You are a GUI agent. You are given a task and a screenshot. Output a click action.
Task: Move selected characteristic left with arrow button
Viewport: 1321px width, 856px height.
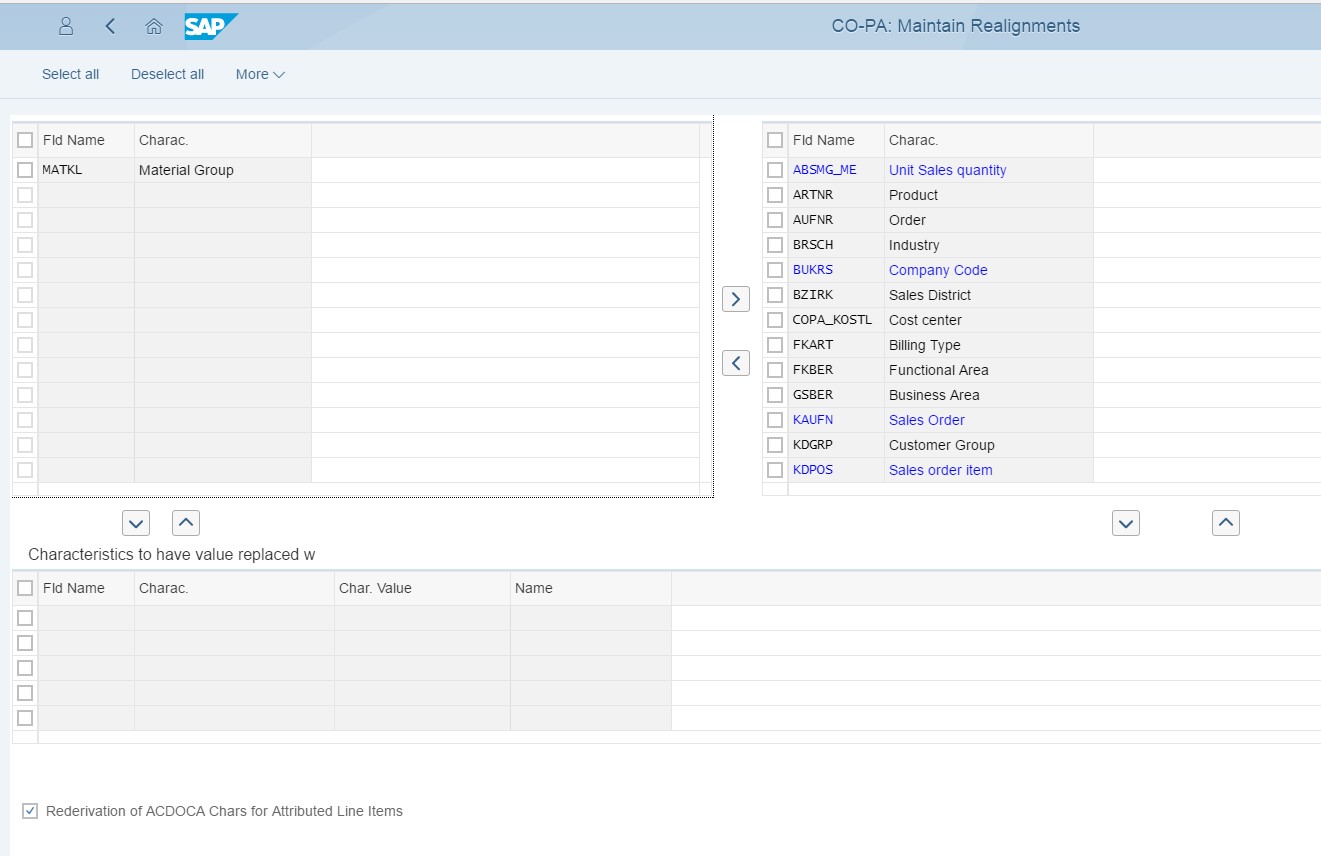(736, 363)
